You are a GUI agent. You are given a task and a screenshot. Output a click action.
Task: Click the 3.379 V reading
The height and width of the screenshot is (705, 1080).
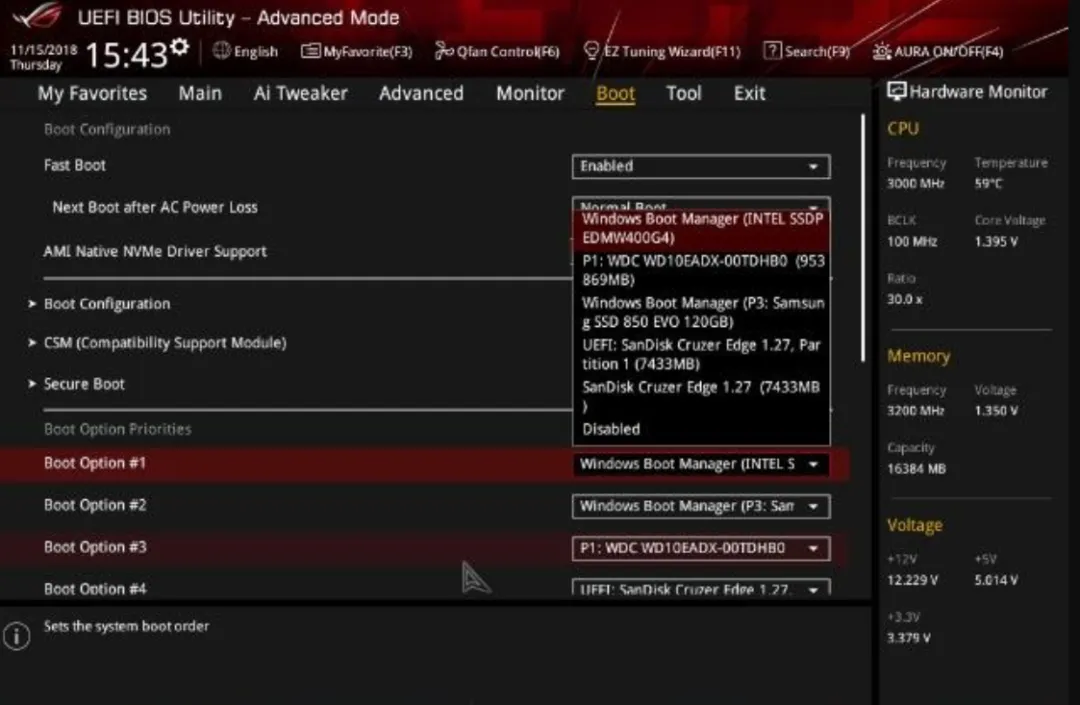point(908,638)
